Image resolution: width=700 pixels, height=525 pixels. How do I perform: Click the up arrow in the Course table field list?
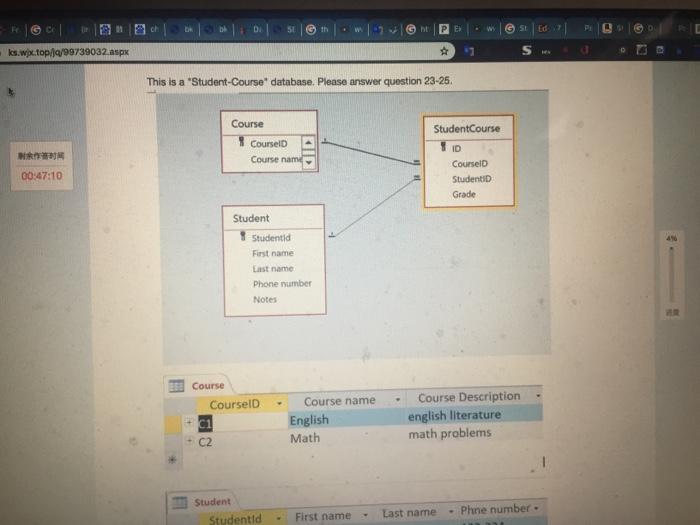tap(308, 143)
